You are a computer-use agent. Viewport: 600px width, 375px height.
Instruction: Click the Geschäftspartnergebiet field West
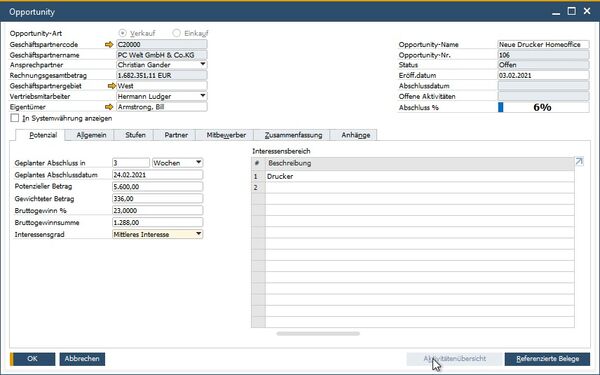pos(161,86)
